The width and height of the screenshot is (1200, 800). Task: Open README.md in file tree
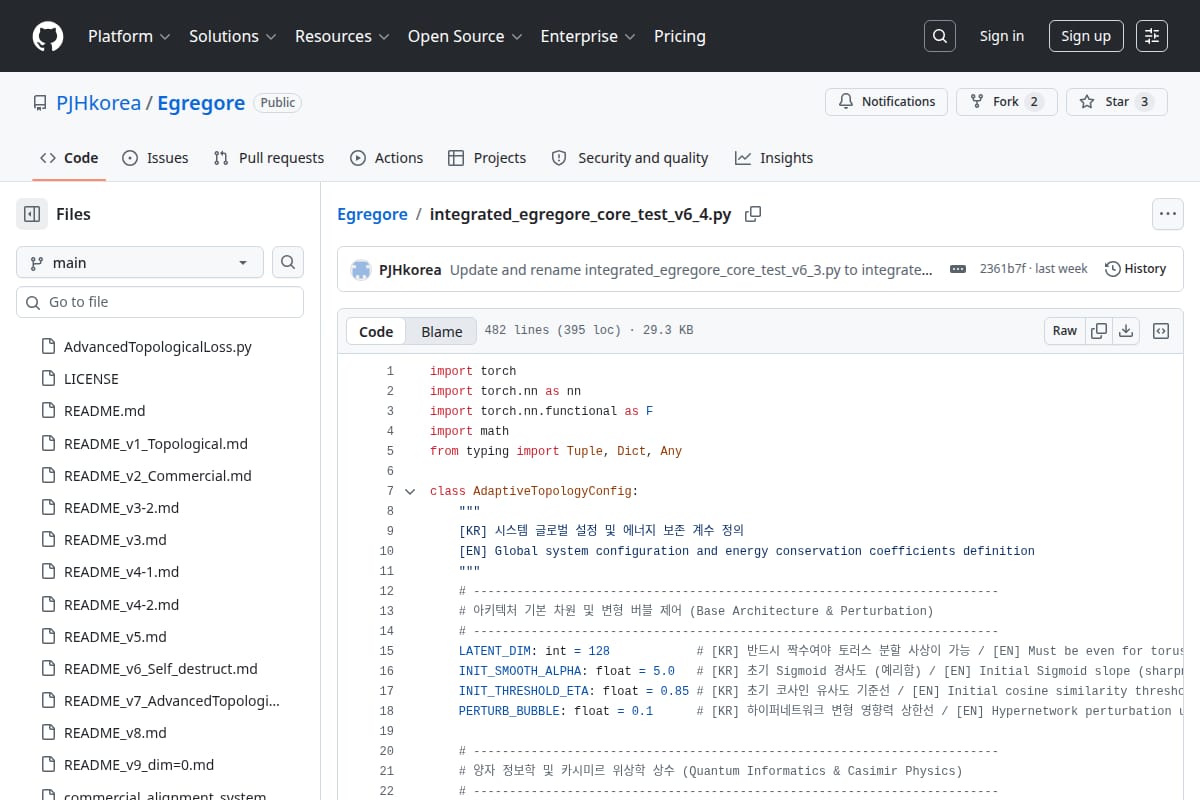point(104,411)
